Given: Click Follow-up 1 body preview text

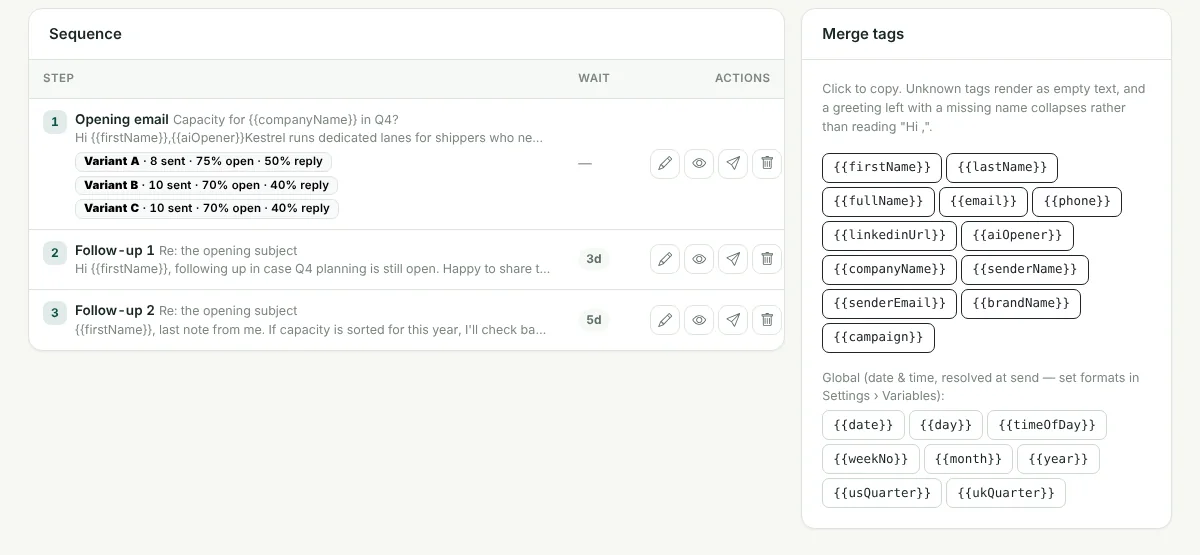Looking at the screenshot, I should (313, 269).
